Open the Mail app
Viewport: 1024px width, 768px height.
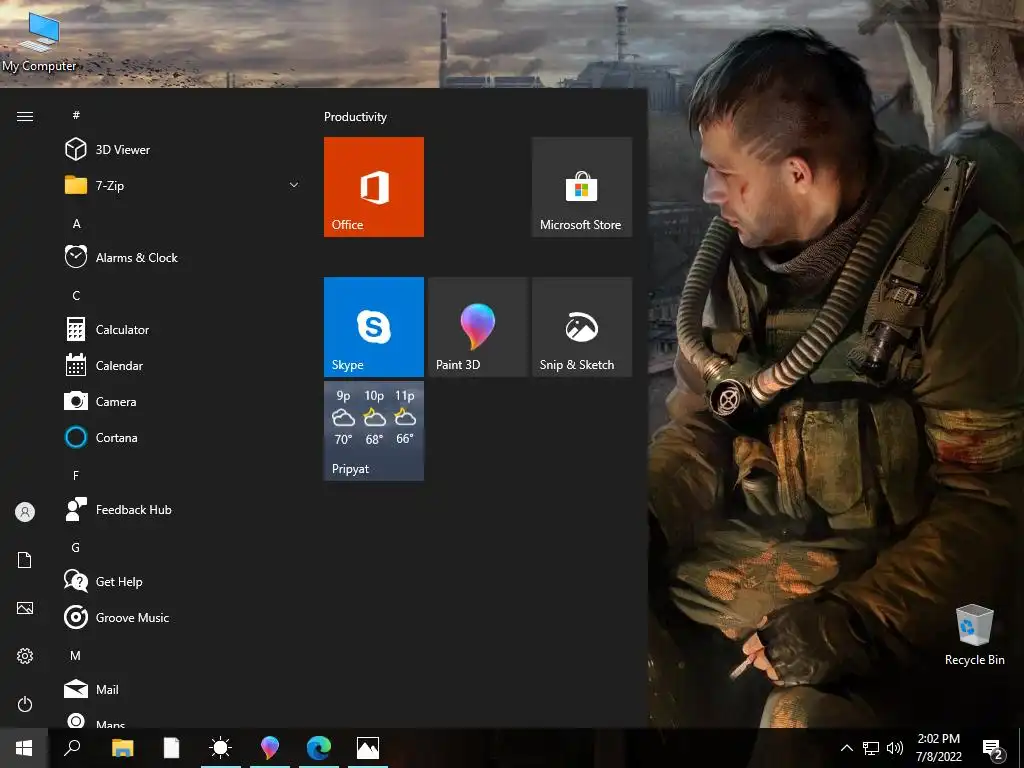coord(181,689)
